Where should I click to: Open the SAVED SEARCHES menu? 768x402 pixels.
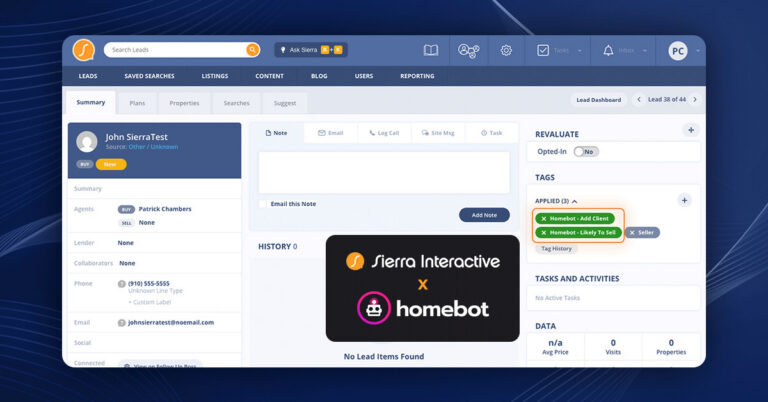149,76
